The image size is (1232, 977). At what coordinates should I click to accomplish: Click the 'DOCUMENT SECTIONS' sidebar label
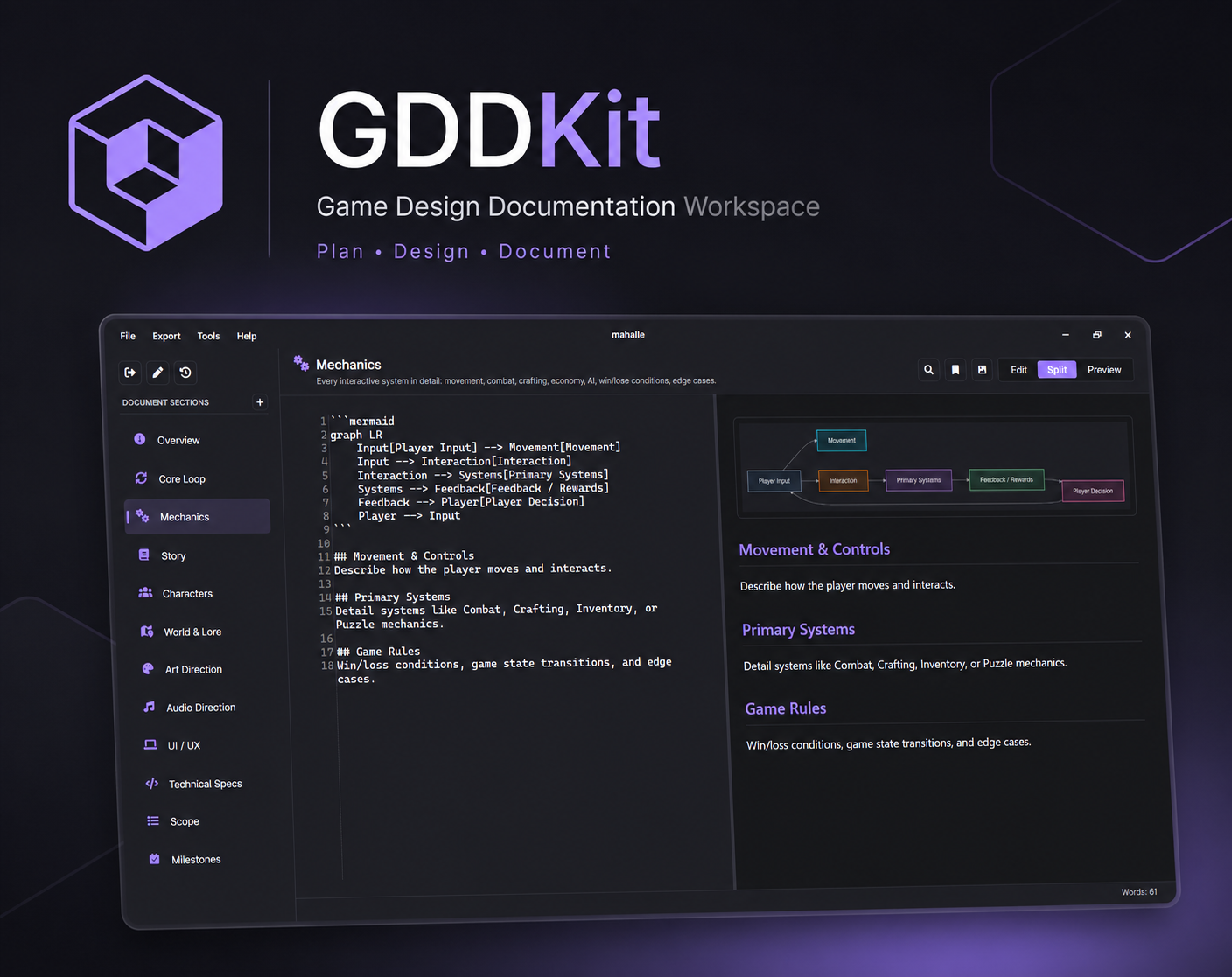pos(165,402)
